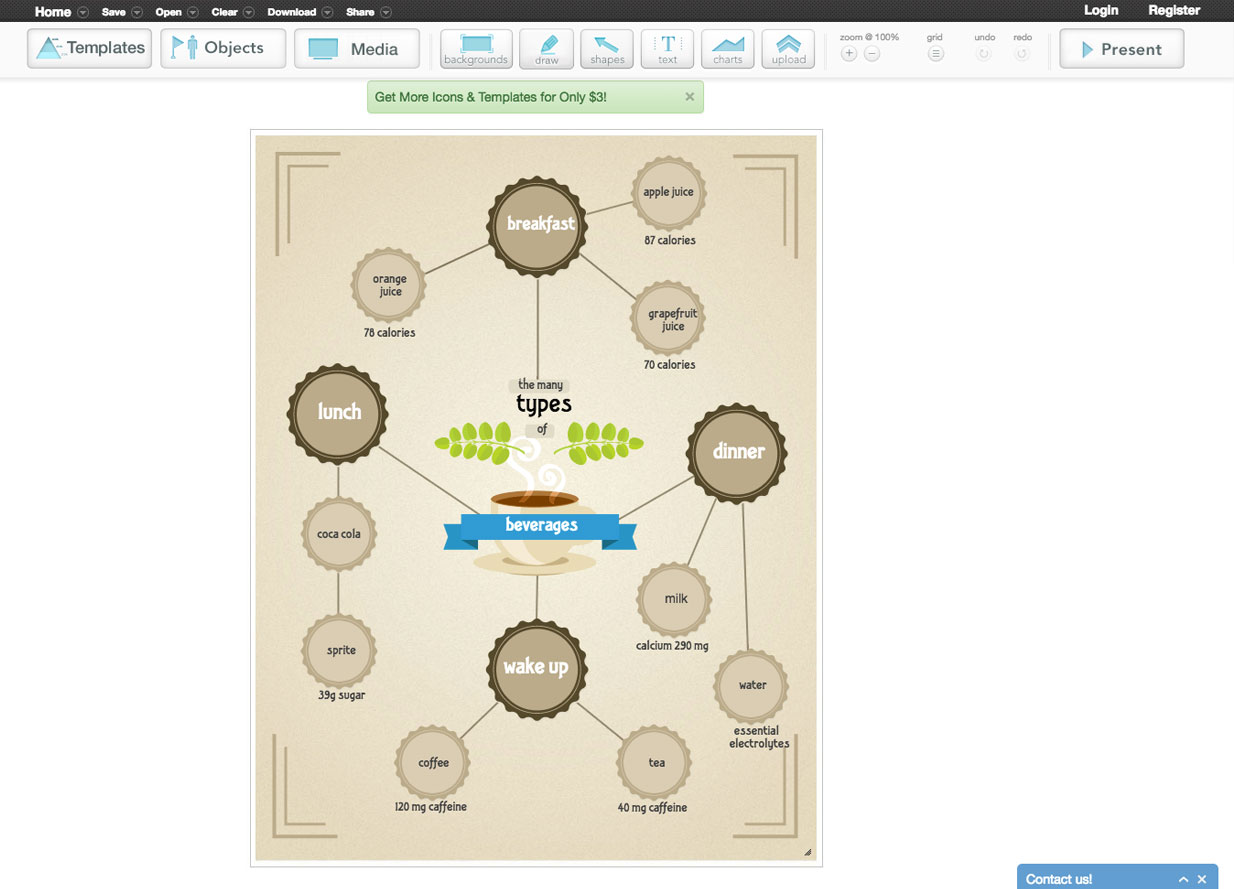Open the Share dropdown menu
This screenshot has width=1234, height=889.
tap(368, 12)
